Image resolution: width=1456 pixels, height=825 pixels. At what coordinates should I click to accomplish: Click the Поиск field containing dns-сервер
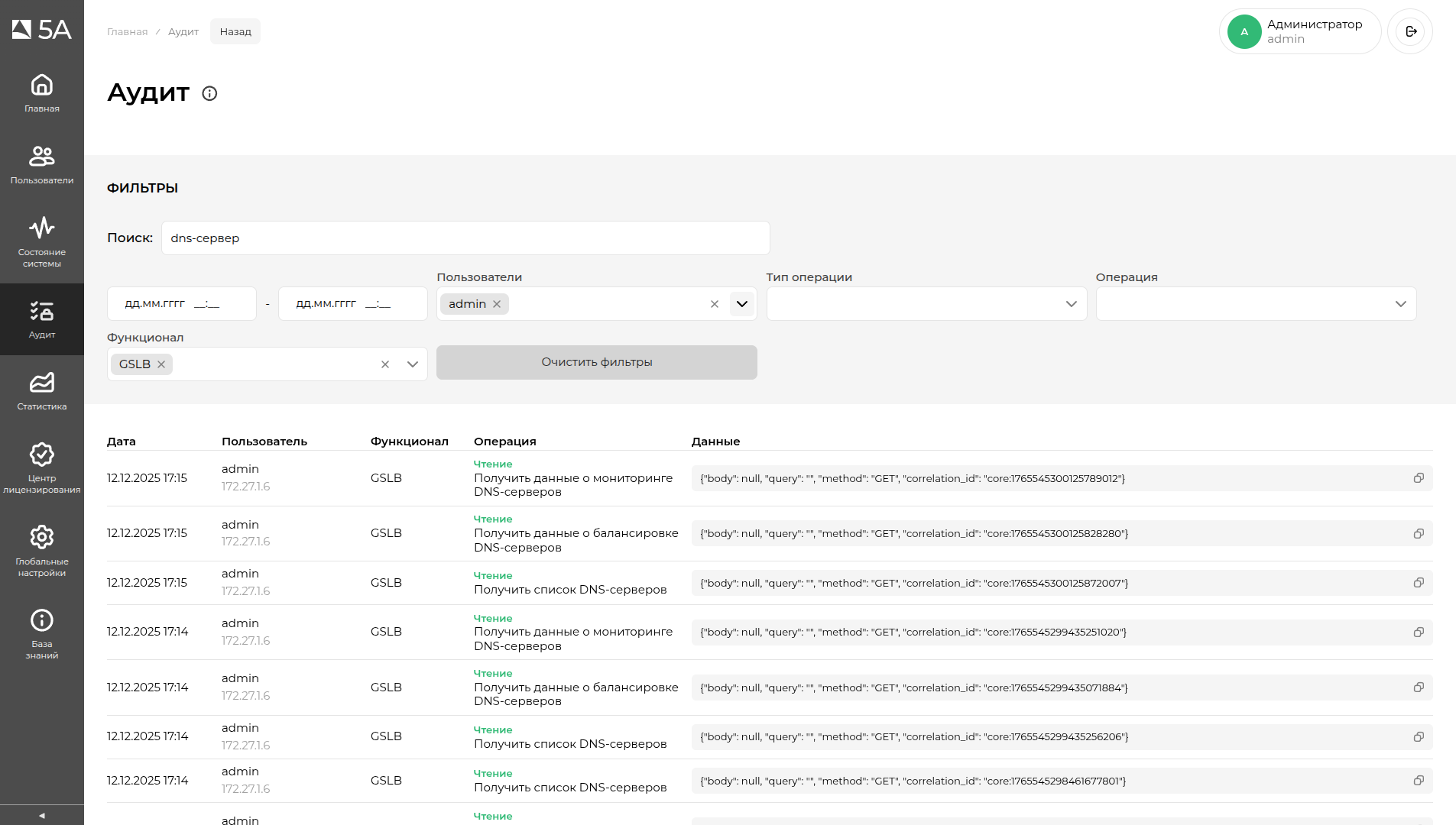coord(465,238)
